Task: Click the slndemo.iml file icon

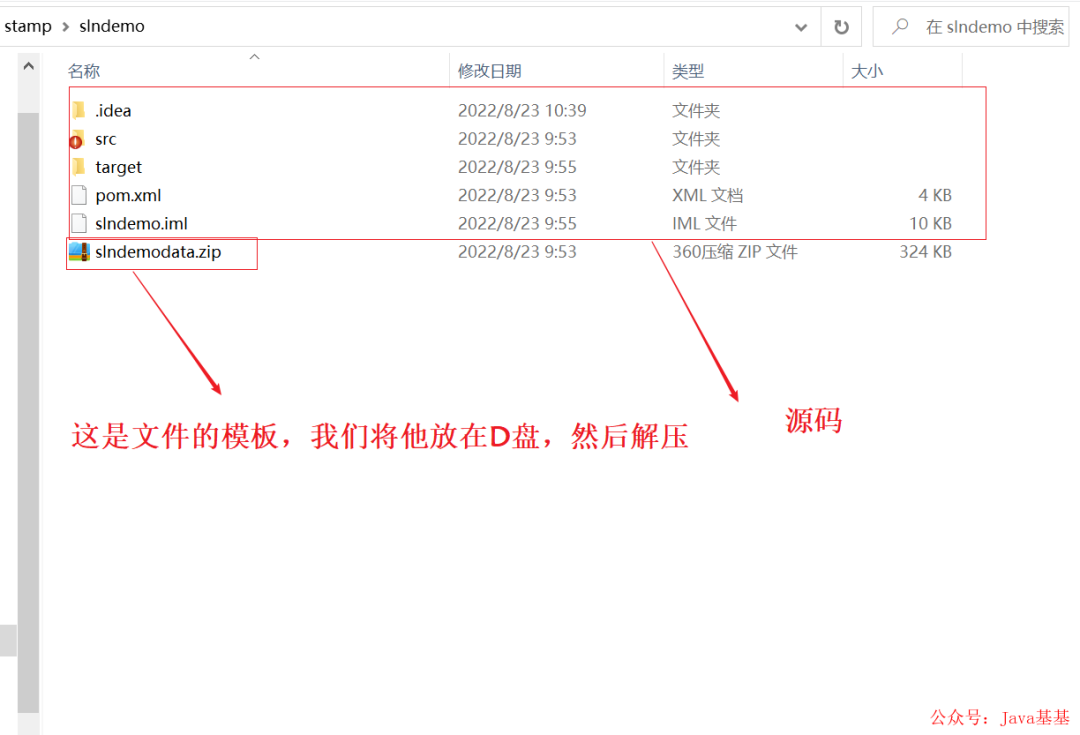Action: click(78, 223)
